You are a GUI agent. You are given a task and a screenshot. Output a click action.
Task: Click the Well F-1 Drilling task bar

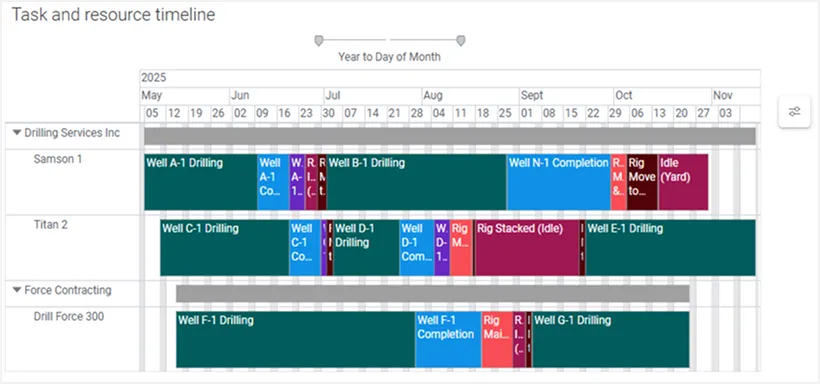point(295,340)
